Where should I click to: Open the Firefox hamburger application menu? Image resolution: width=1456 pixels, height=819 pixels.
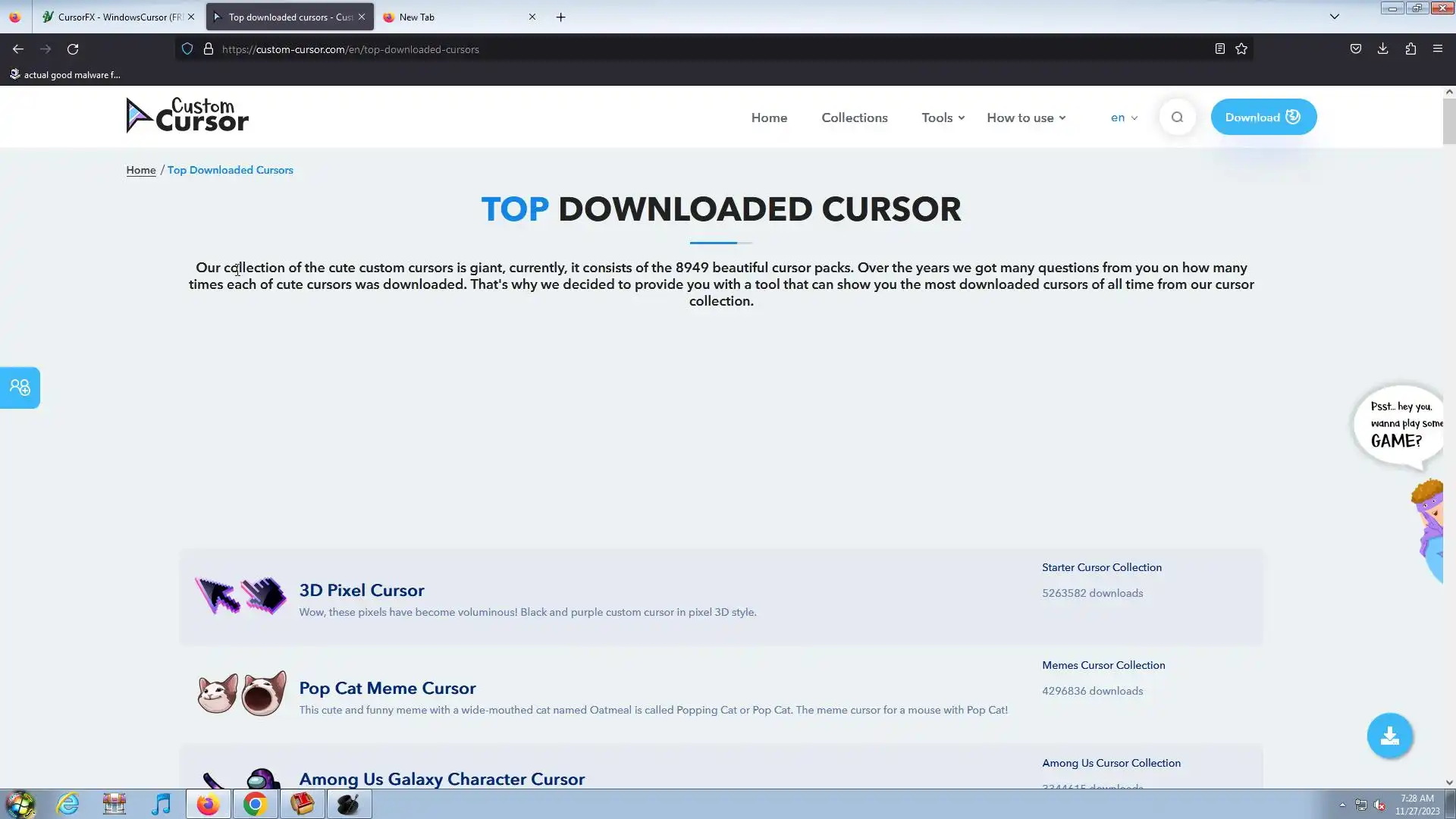click(x=1437, y=49)
